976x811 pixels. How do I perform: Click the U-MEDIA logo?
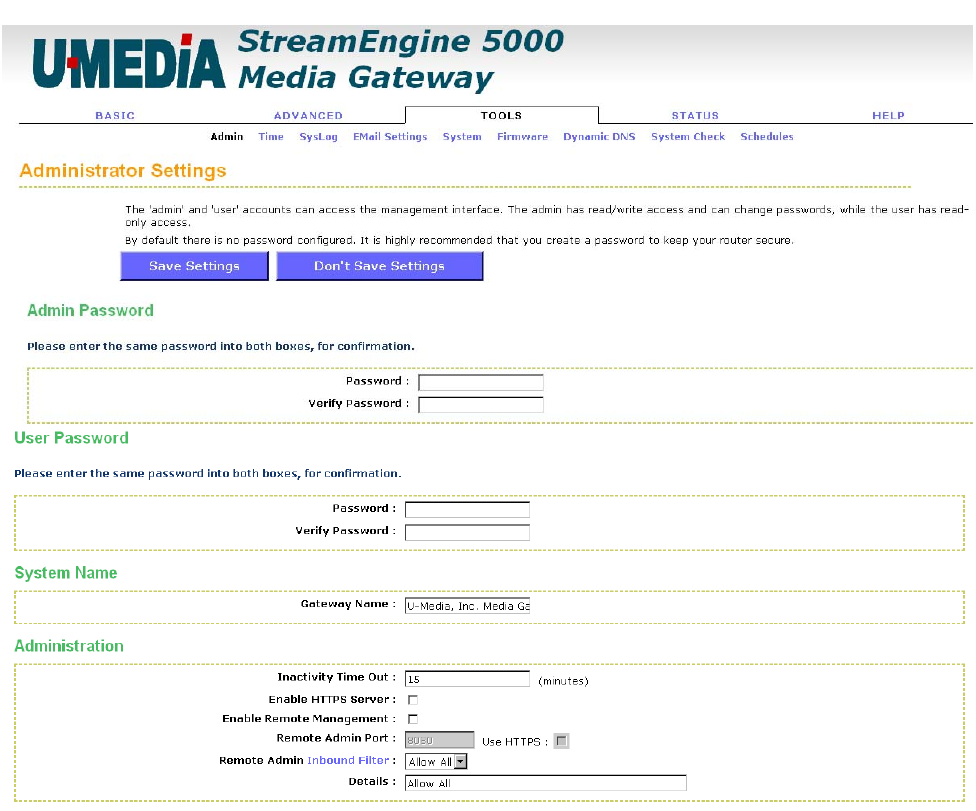tap(128, 62)
